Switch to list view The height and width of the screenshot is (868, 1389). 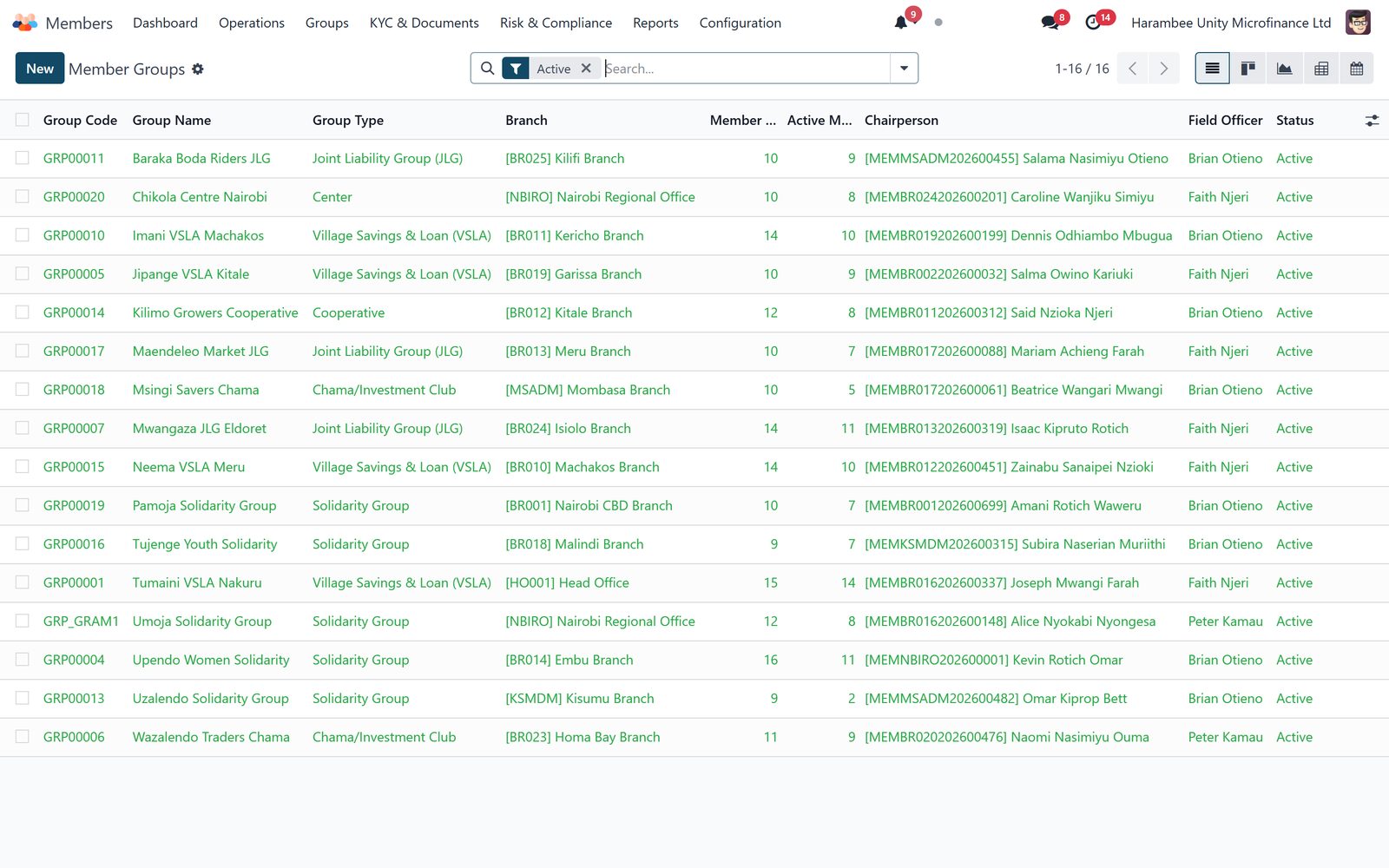[1213, 69]
